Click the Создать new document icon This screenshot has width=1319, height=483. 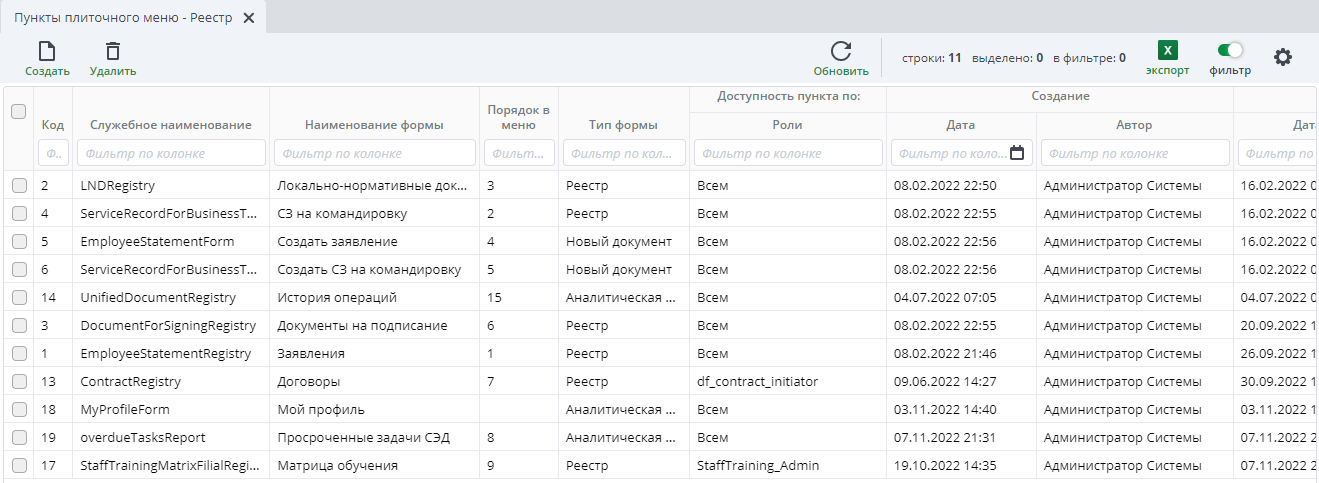tap(47, 51)
